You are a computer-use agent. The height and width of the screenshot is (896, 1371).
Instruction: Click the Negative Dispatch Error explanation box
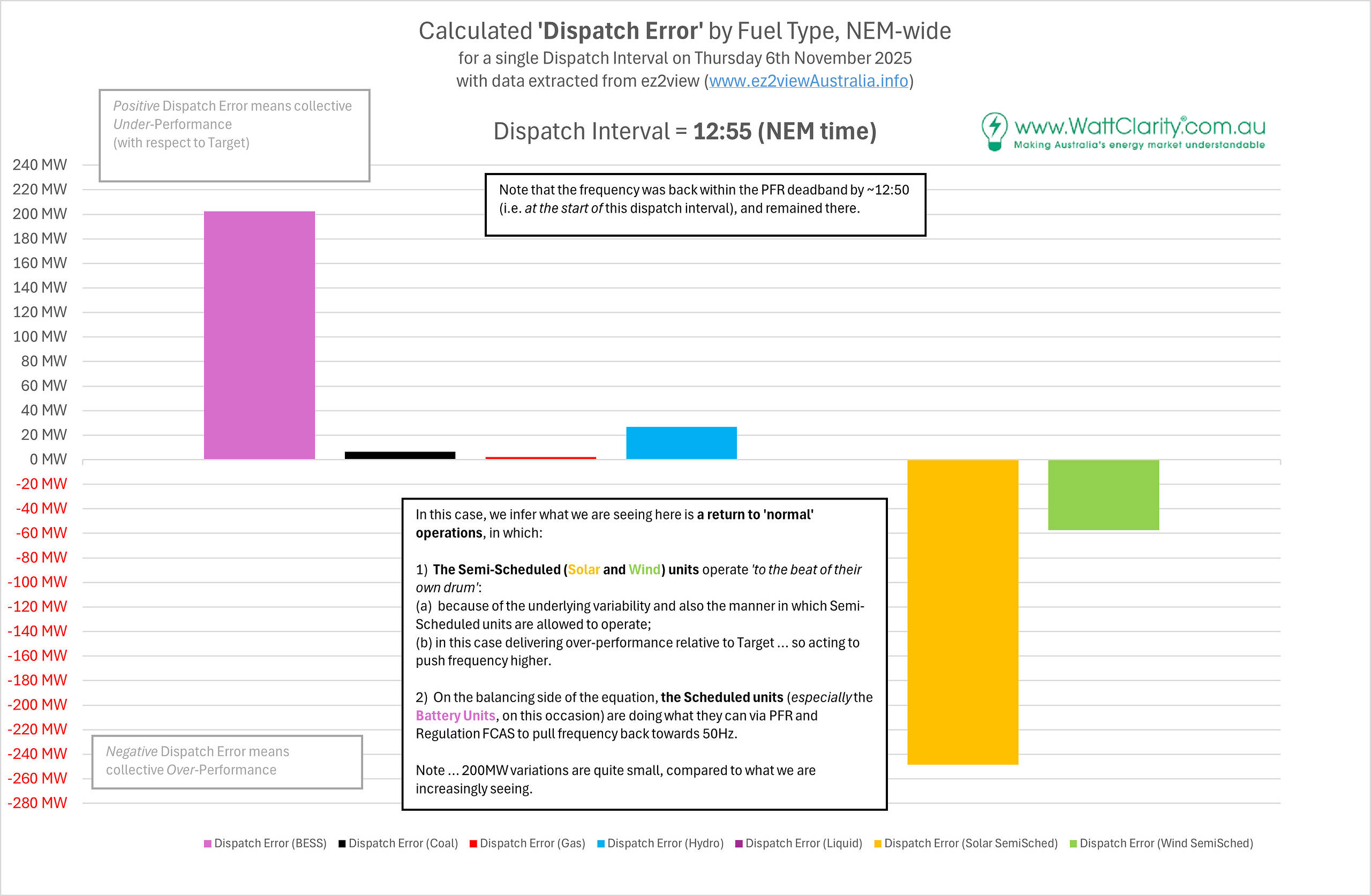tap(227, 761)
